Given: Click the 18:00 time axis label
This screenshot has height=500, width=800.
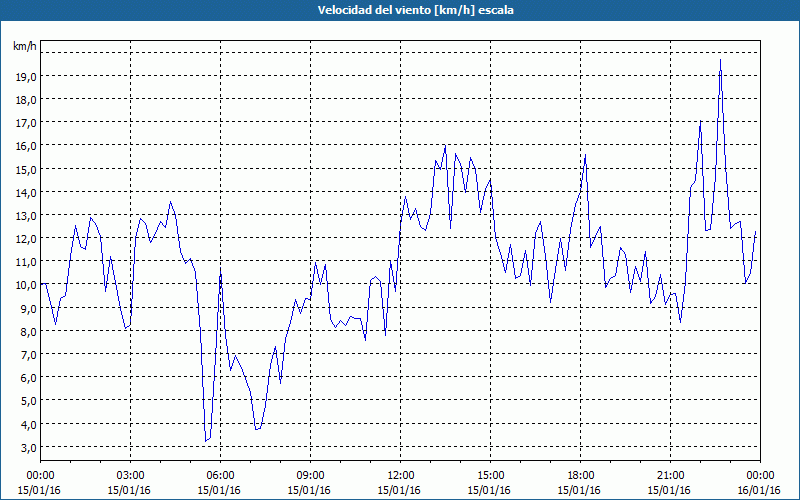Looking at the screenshot, I should click(581, 476).
